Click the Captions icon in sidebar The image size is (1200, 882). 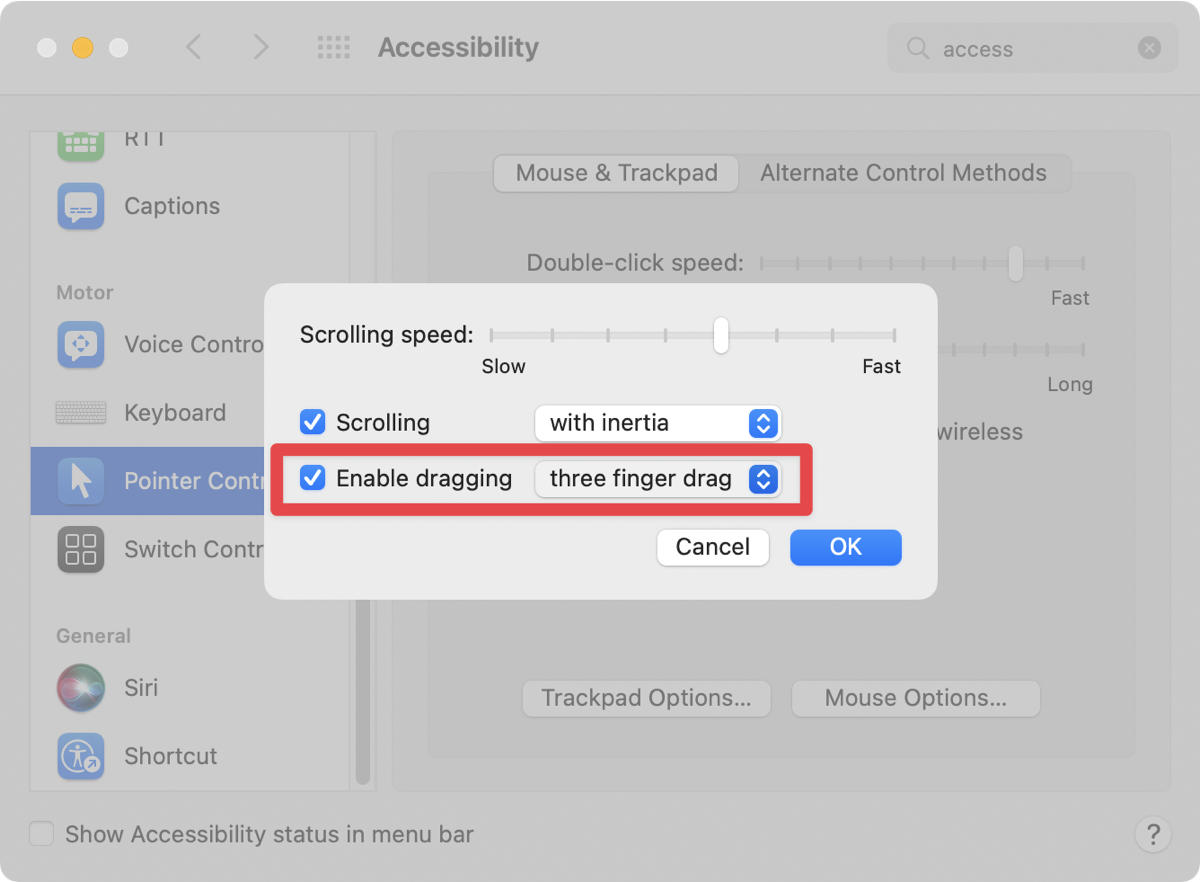(x=81, y=207)
